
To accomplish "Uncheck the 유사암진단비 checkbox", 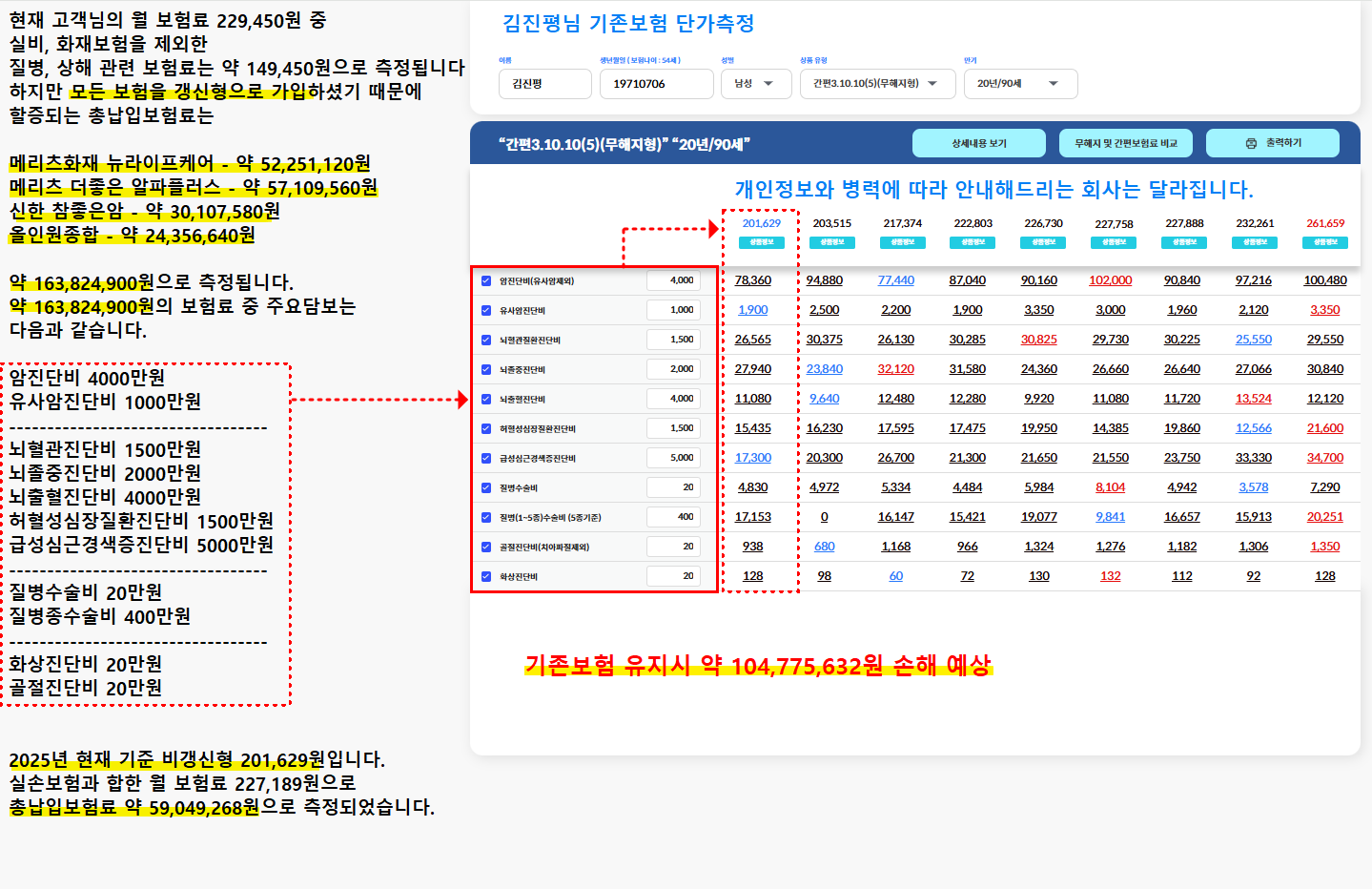I will 486,310.
